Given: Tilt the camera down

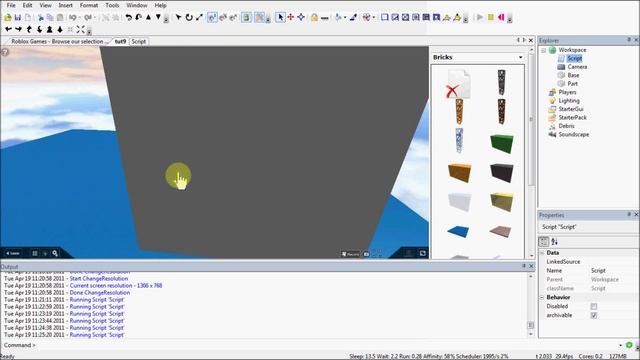Looking at the screenshot, I should (x=39, y=29).
